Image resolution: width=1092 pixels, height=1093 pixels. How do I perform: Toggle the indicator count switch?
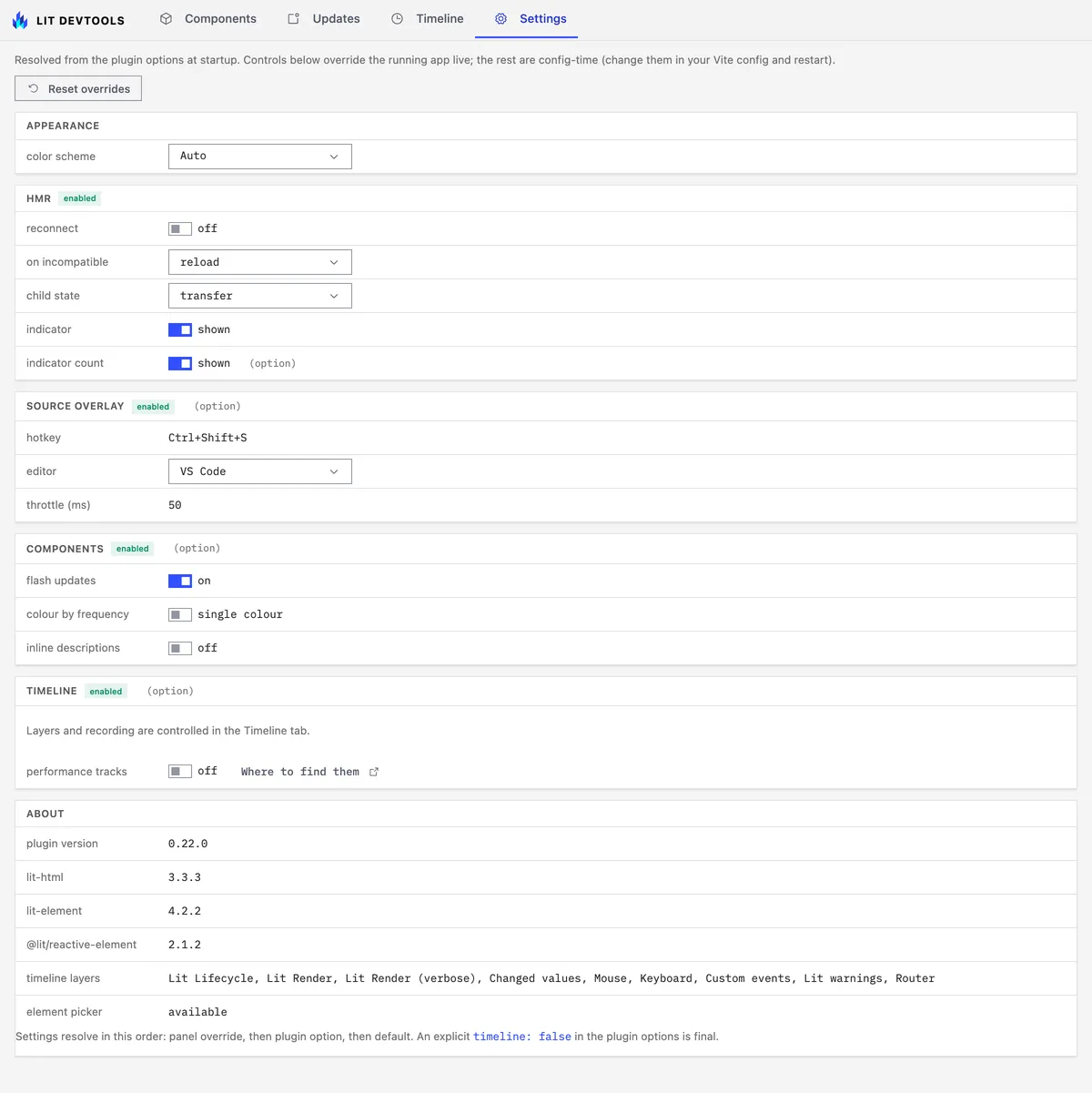tap(180, 363)
